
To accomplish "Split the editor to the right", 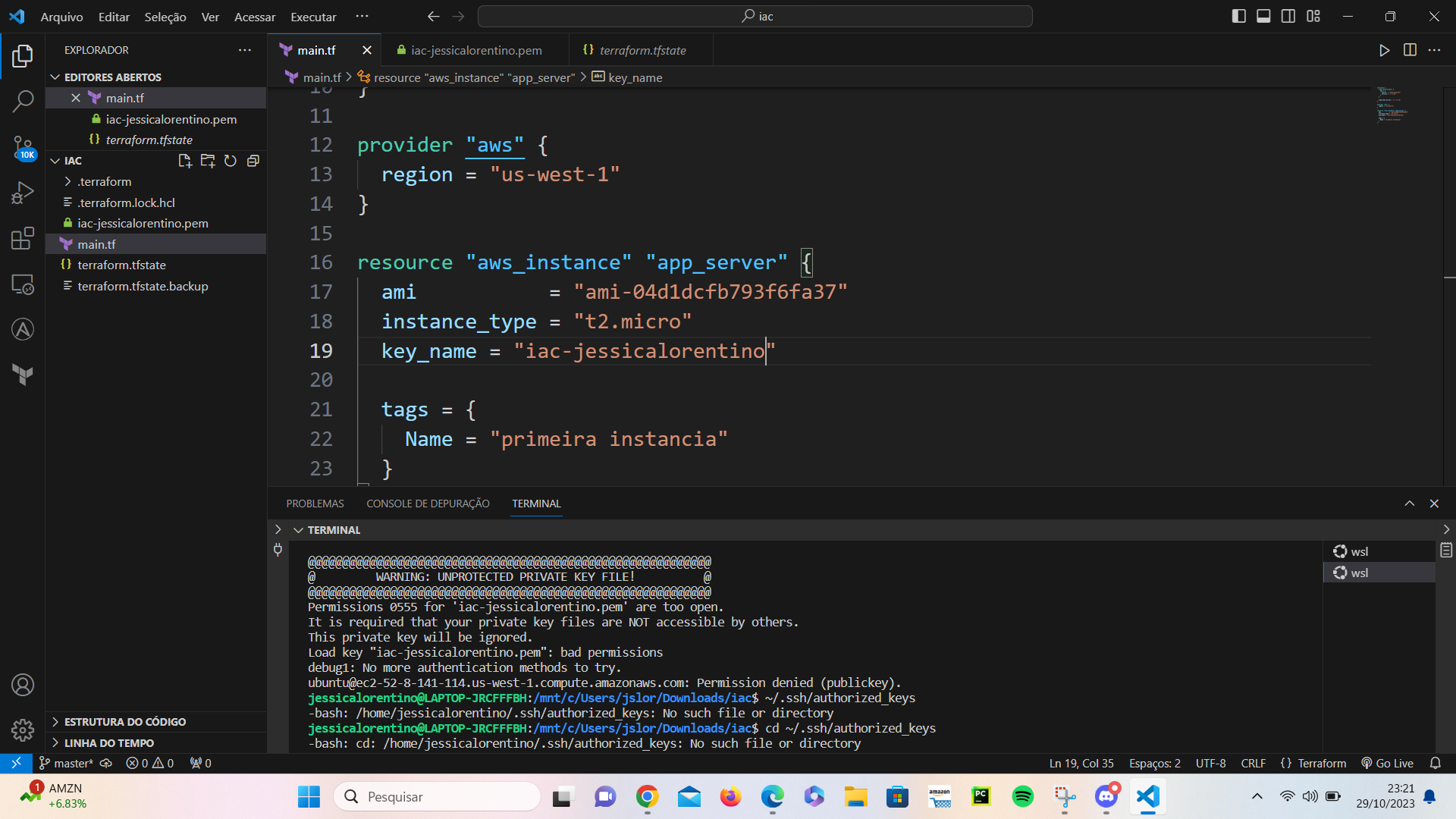I will [x=1410, y=50].
